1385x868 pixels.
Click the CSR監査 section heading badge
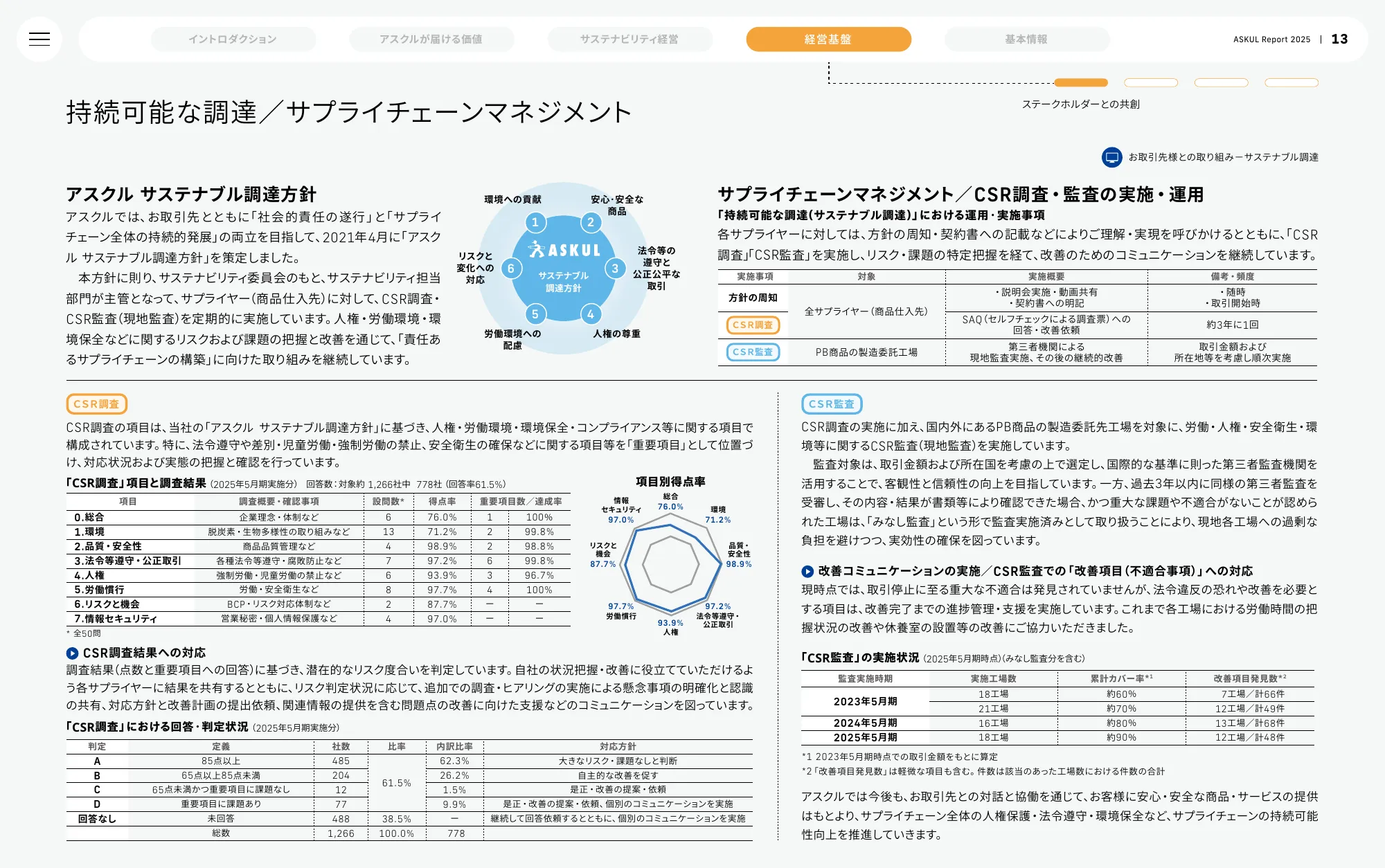click(832, 404)
